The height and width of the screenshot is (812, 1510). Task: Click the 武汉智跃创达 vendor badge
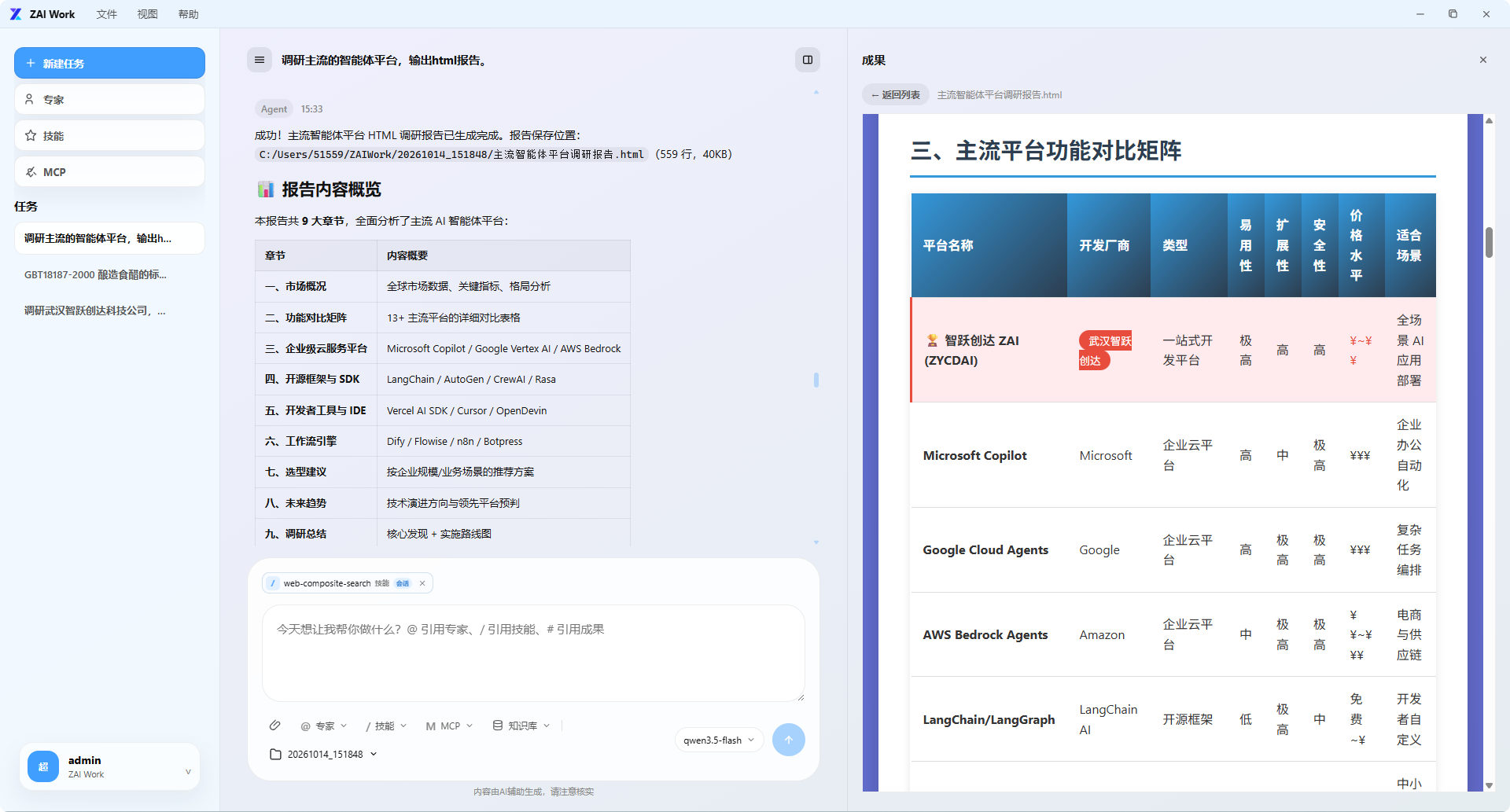coord(1105,351)
